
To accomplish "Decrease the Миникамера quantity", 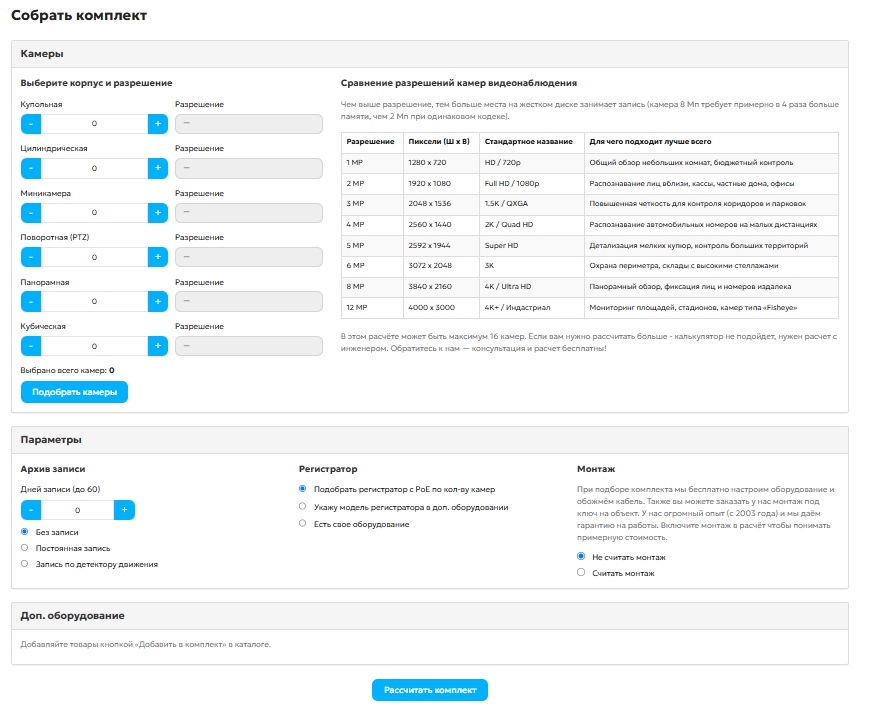I will click(x=31, y=213).
